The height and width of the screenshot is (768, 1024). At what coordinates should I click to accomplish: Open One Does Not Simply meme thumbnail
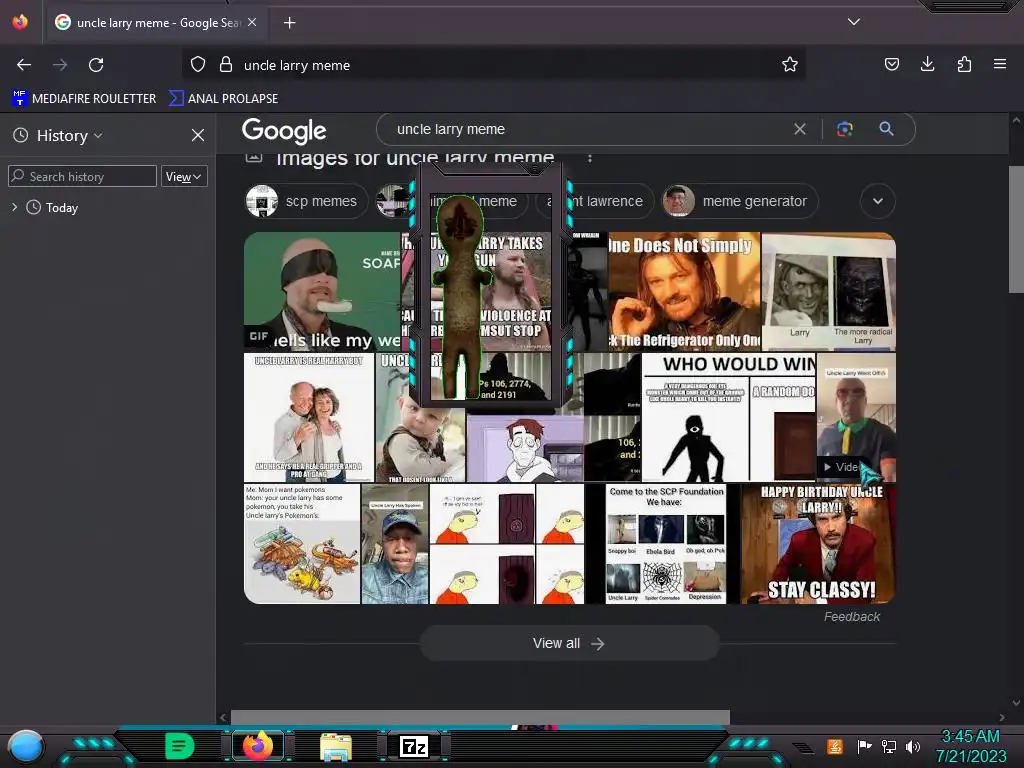684,291
